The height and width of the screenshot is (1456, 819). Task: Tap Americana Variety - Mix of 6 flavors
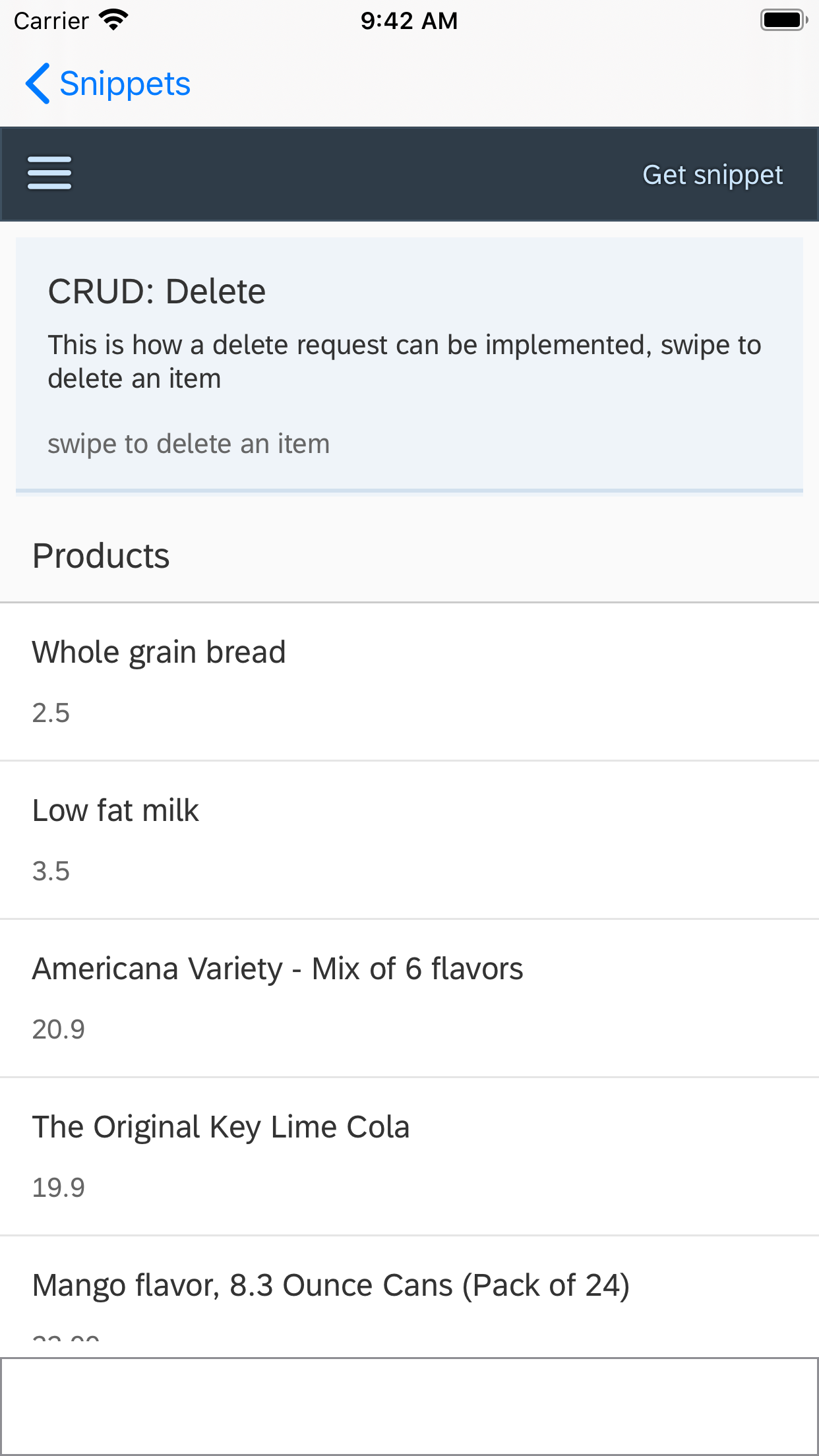(x=278, y=969)
